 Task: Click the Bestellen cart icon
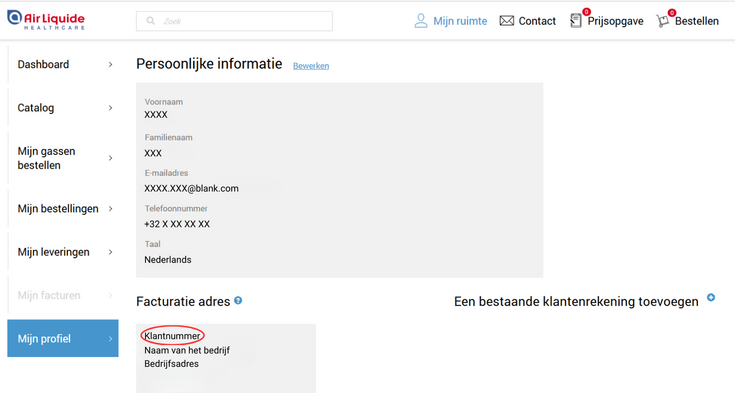662,21
